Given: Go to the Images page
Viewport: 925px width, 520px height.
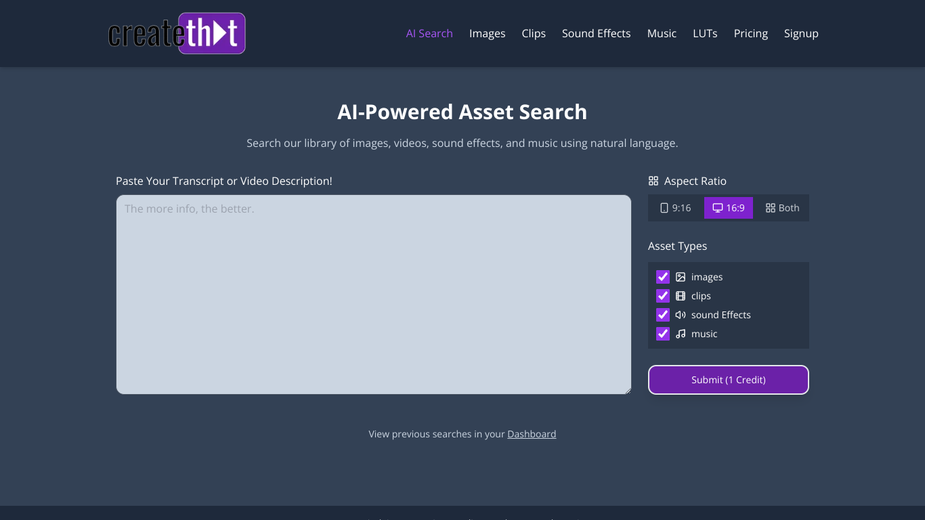Looking at the screenshot, I should pyautogui.click(x=487, y=34).
